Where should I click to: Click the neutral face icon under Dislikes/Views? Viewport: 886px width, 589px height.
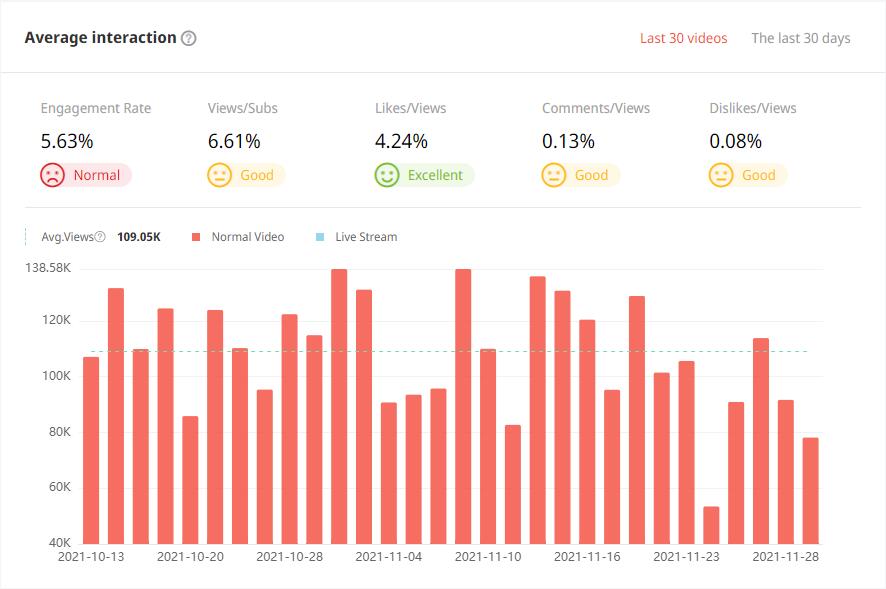tap(720, 175)
